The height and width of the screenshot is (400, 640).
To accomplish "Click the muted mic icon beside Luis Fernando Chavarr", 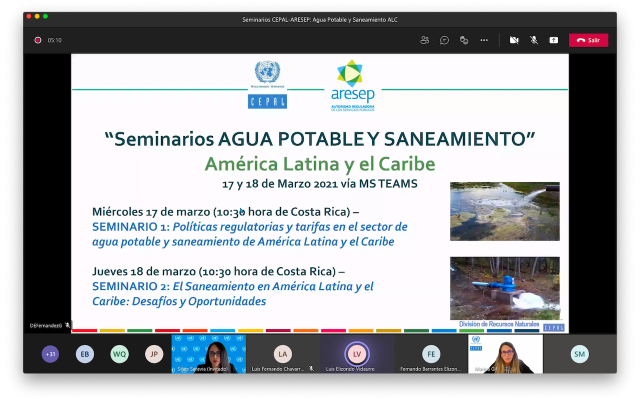I will 311,369.
